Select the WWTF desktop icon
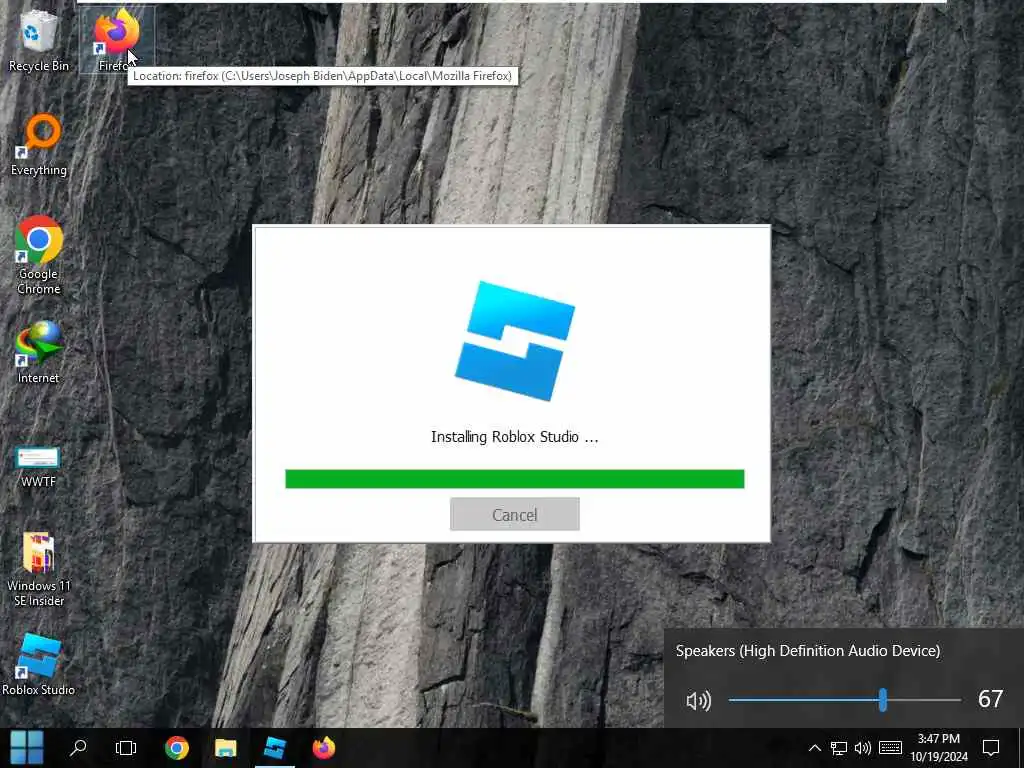The height and width of the screenshot is (768, 1024). pyautogui.click(x=39, y=467)
